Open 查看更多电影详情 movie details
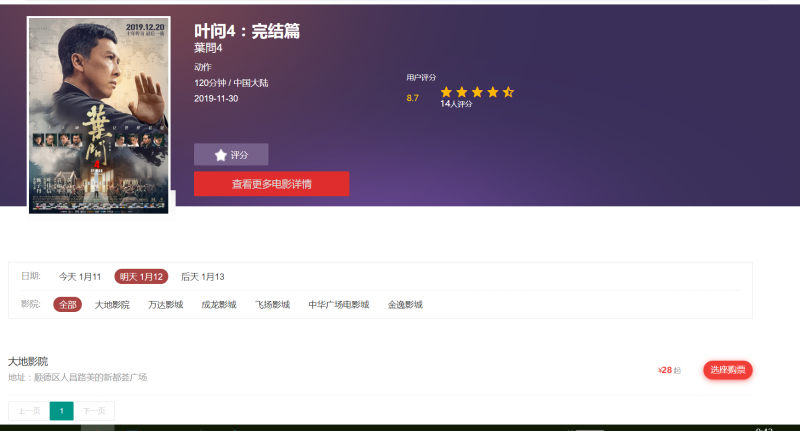The height and width of the screenshot is (431, 800). tap(271, 184)
